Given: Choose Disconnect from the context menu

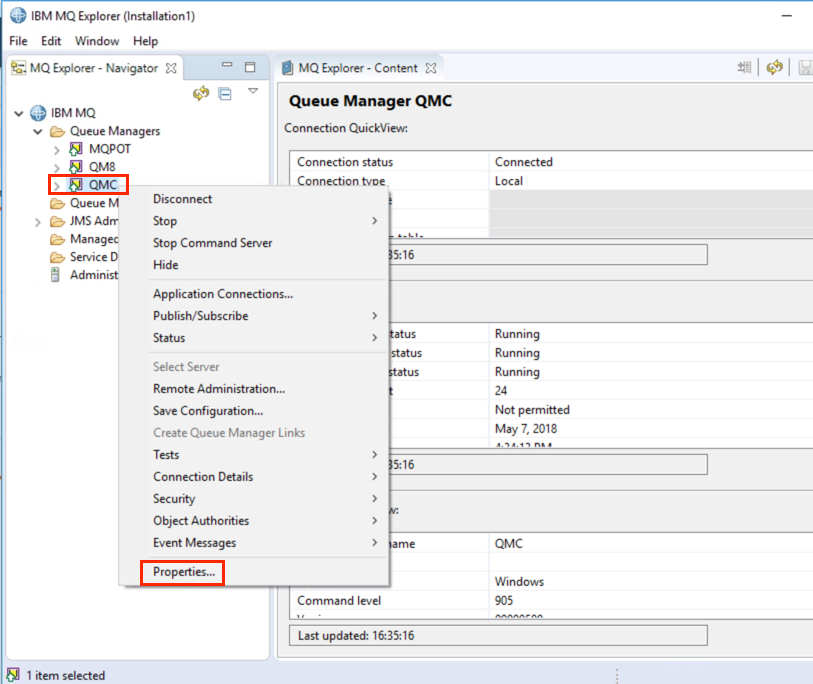Looking at the screenshot, I should pyautogui.click(x=254, y=199).
